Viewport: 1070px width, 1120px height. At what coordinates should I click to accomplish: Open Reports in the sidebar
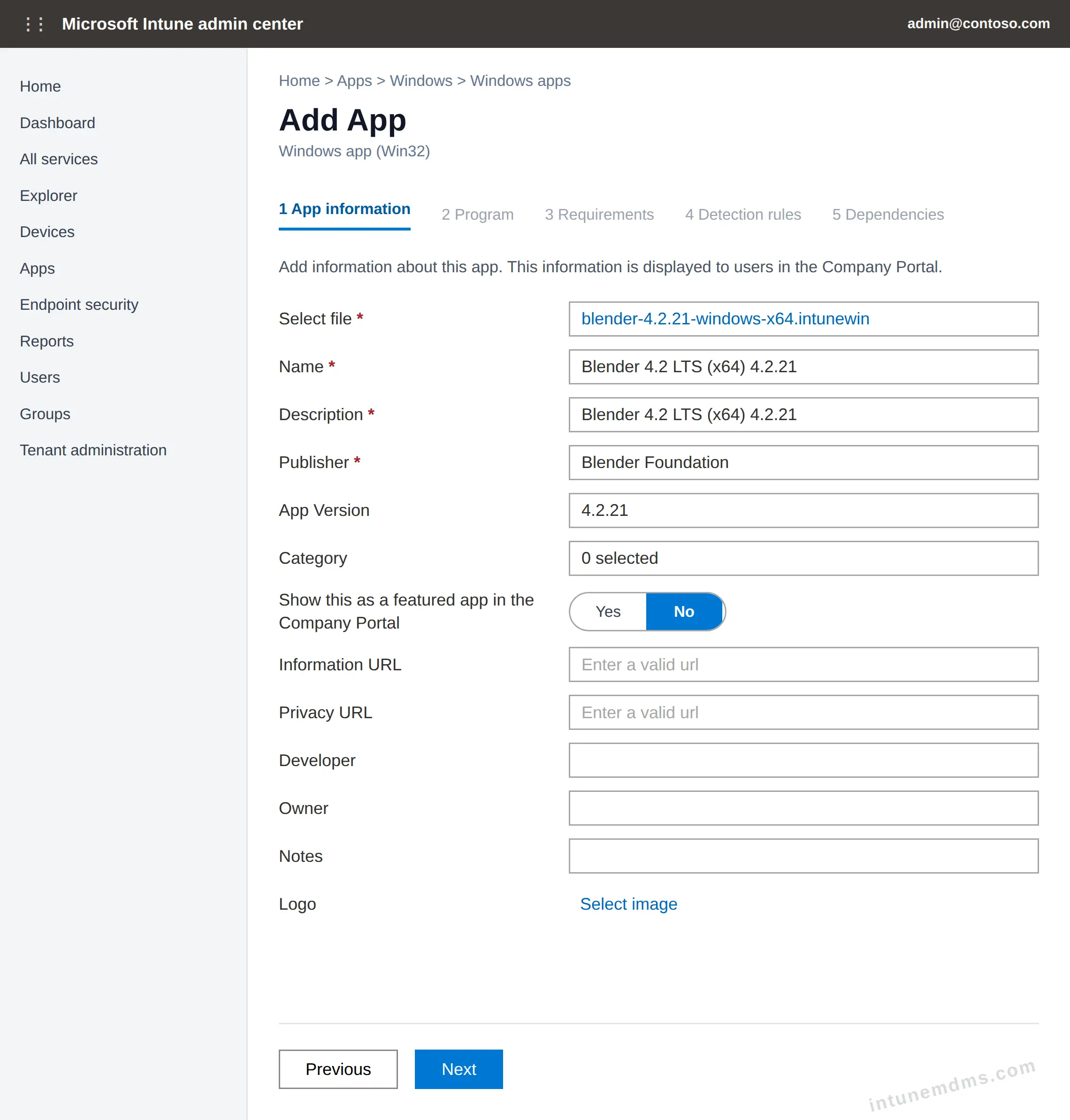pyautogui.click(x=47, y=341)
